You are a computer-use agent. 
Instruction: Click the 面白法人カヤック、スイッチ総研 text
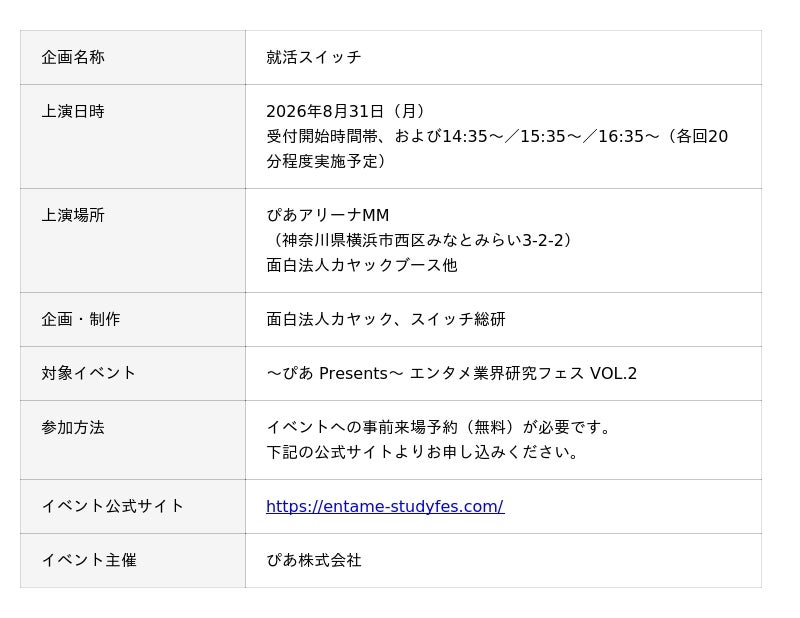tap(386, 319)
